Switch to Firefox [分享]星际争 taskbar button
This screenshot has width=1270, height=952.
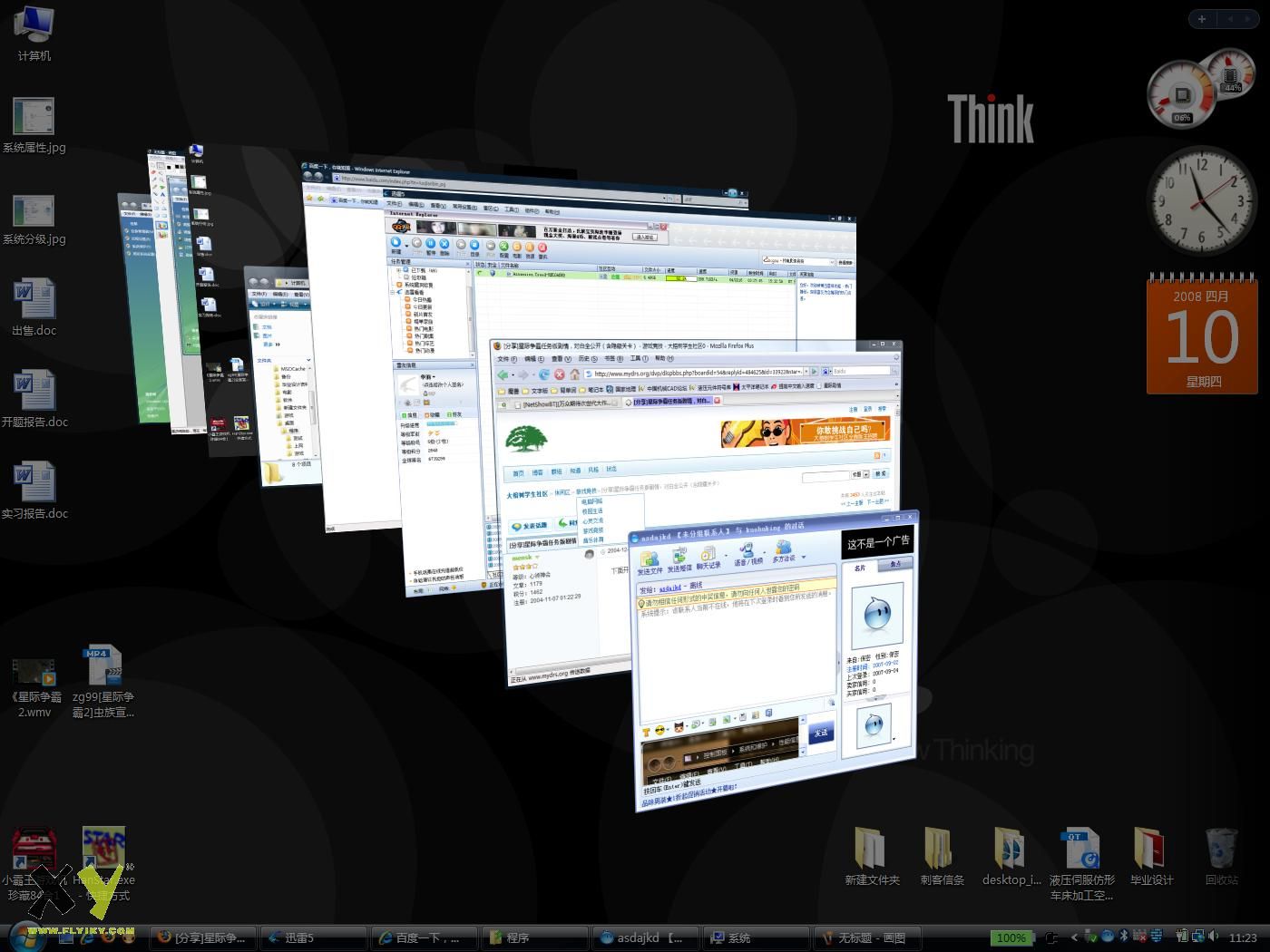point(202,937)
